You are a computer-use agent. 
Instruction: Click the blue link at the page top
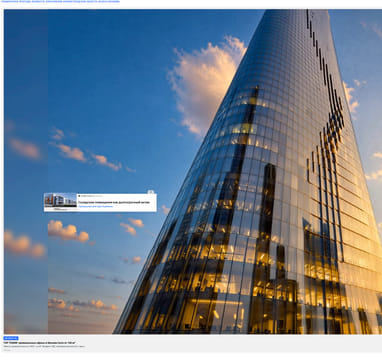click(x=60, y=1)
